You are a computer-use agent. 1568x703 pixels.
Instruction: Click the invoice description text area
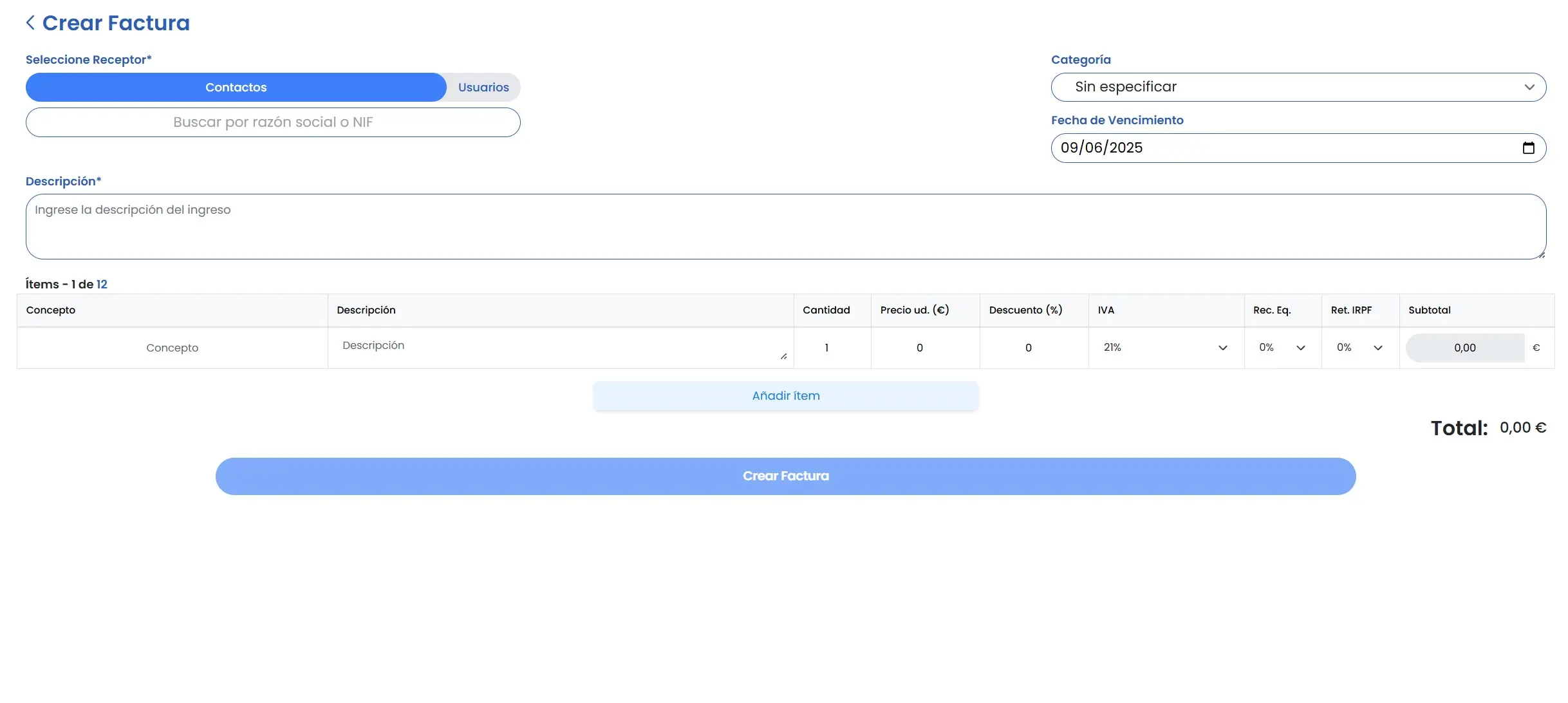coord(785,227)
